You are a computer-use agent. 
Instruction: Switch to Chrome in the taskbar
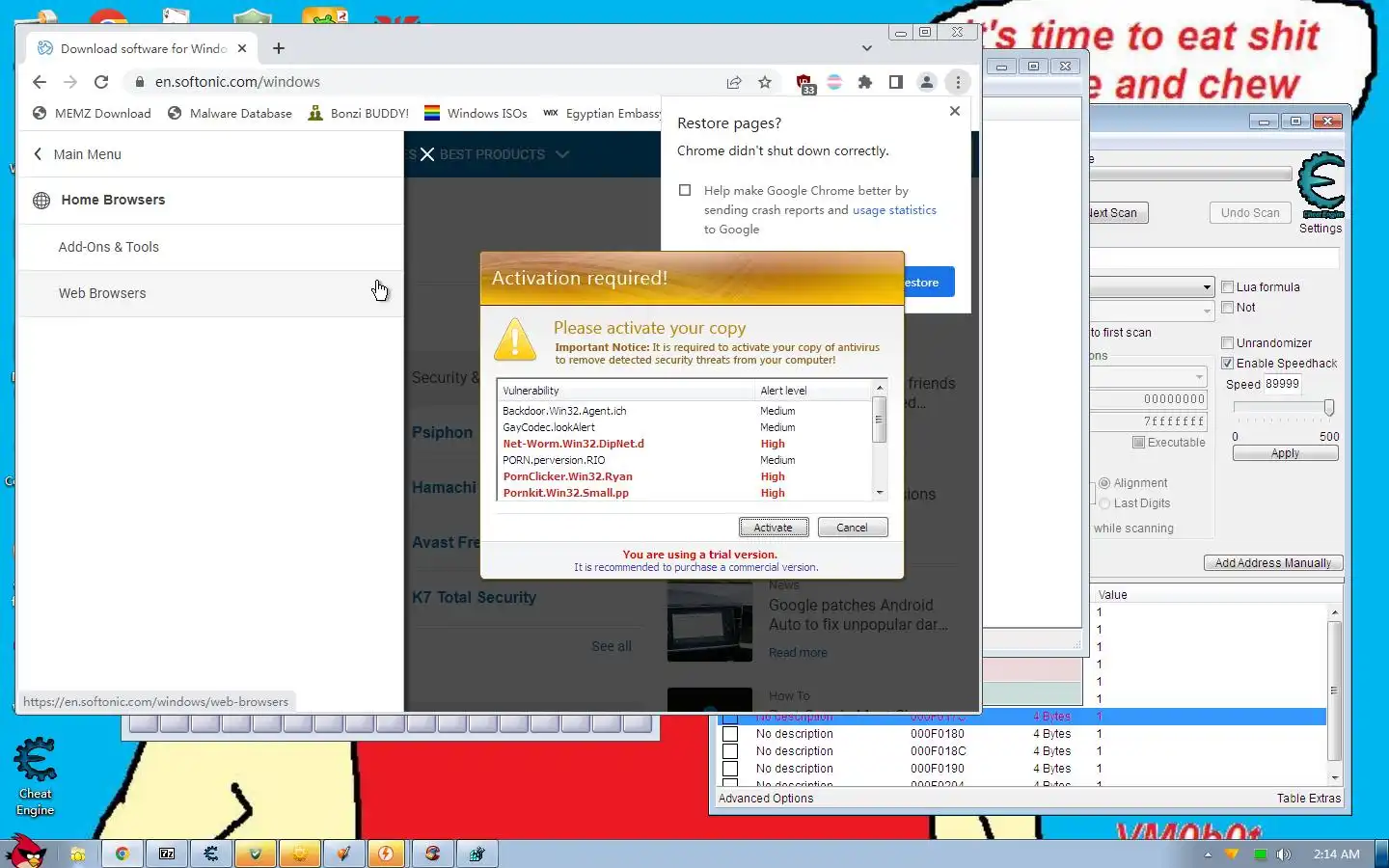pos(123,854)
